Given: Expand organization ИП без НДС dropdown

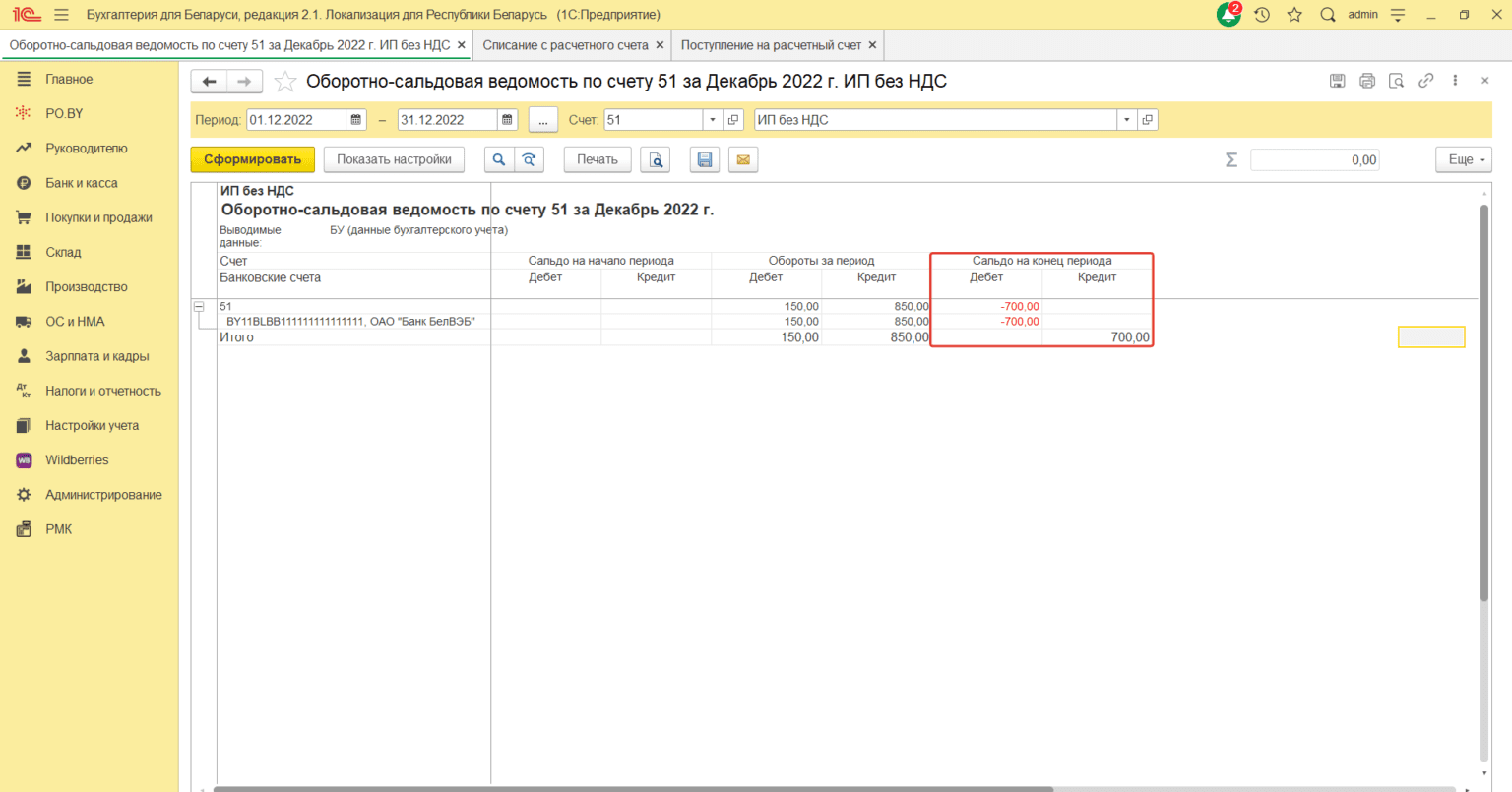Looking at the screenshot, I should pyautogui.click(x=1126, y=120).
